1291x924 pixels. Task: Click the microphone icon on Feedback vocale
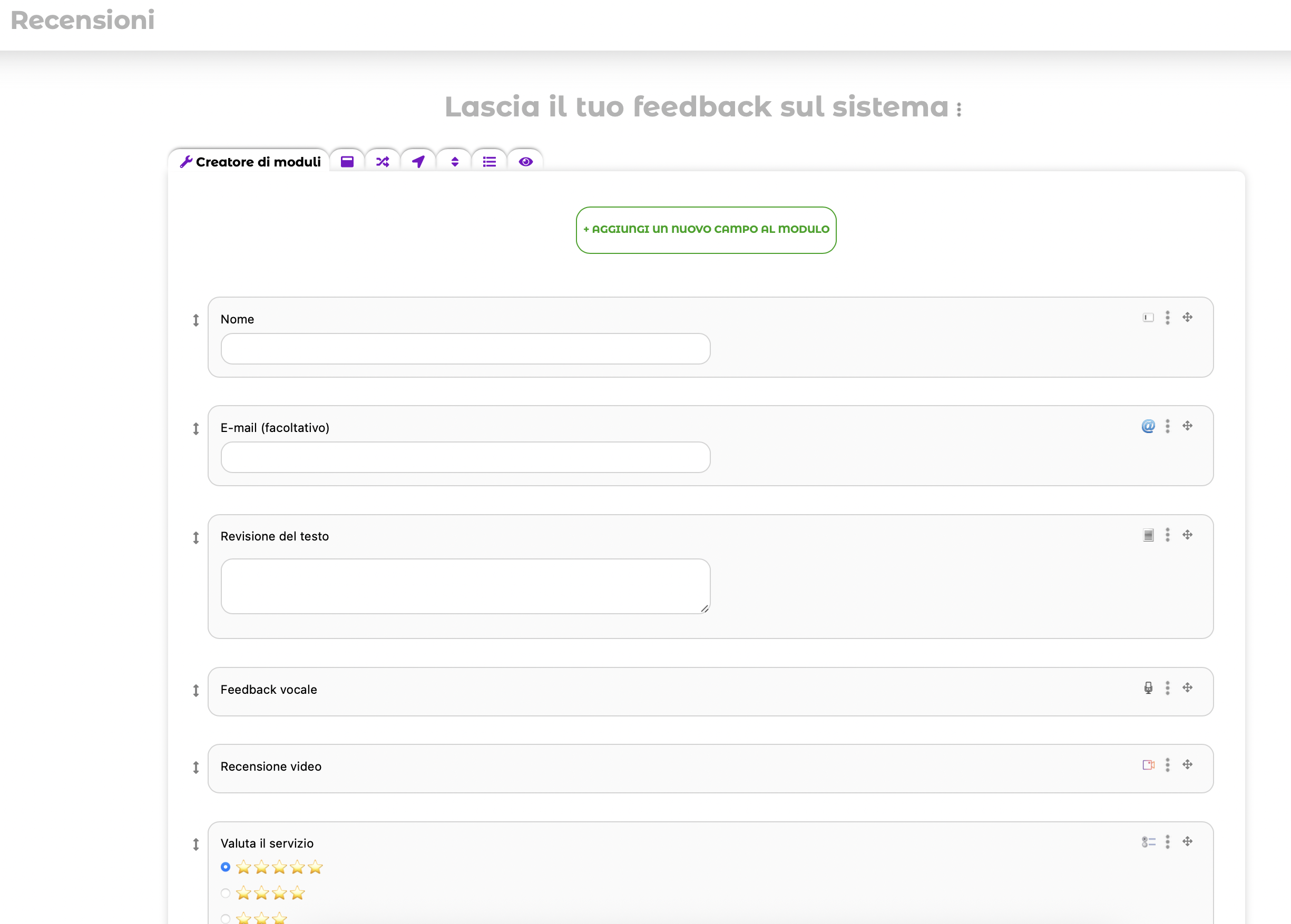point(1148,688)
